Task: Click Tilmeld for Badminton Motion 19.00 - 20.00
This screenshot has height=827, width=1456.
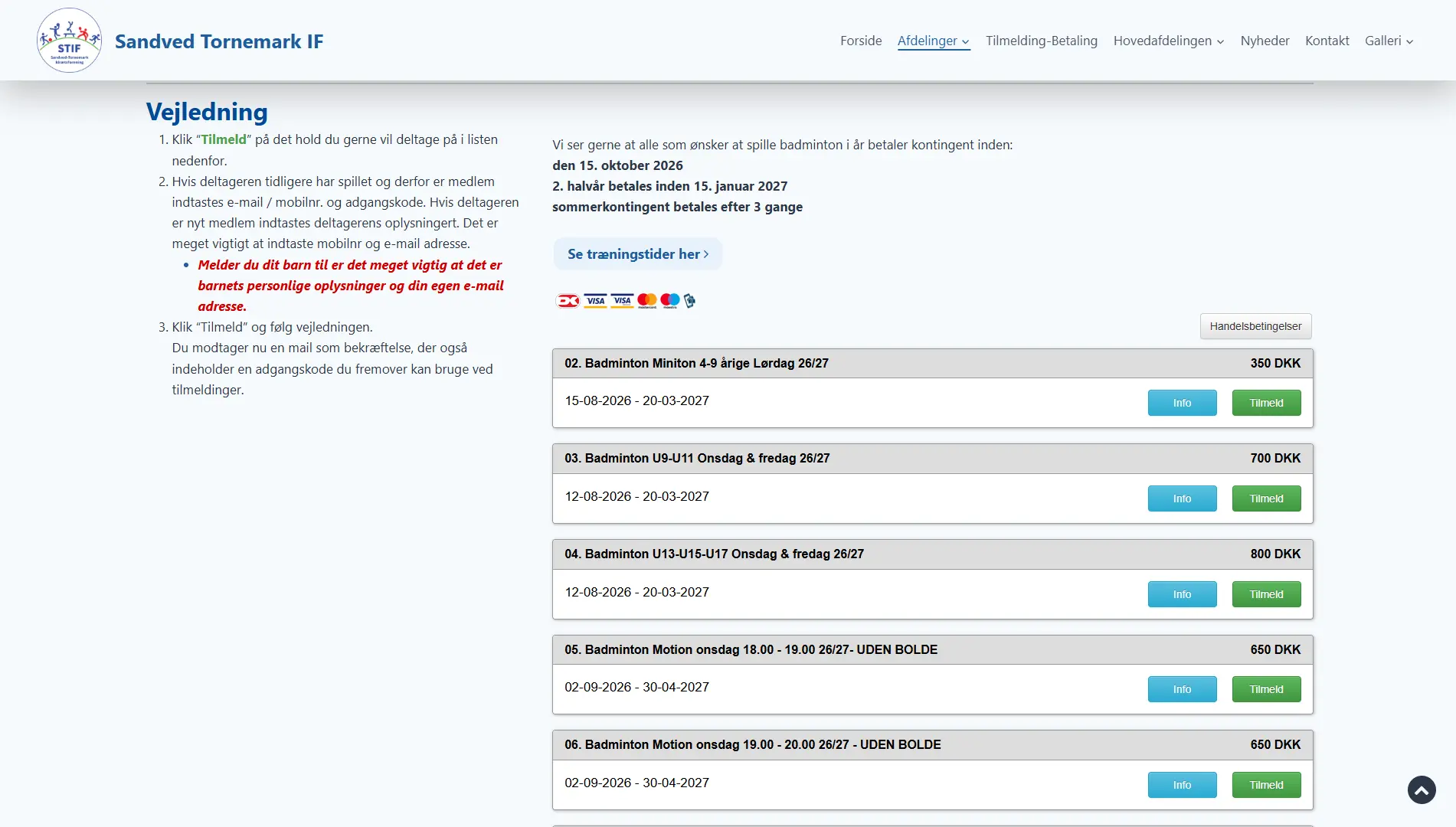Action: (1266, 785)
